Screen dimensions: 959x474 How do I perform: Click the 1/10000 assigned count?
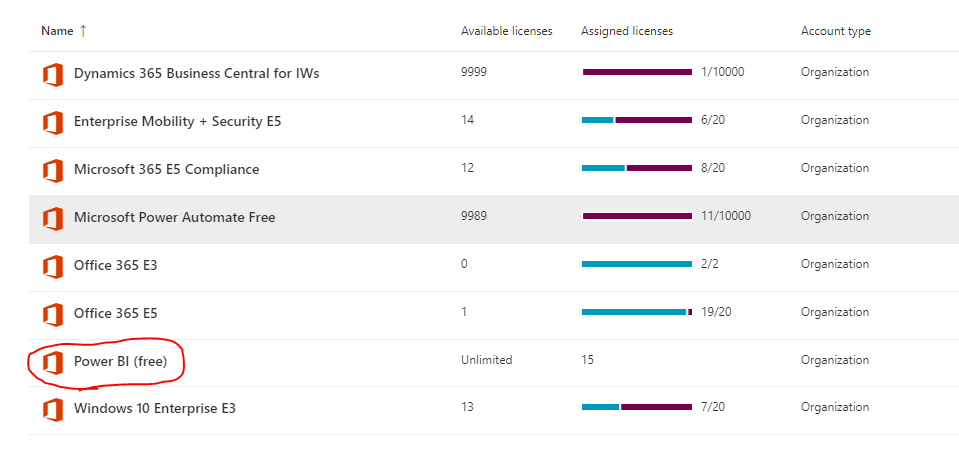click(x=723, y=72)
